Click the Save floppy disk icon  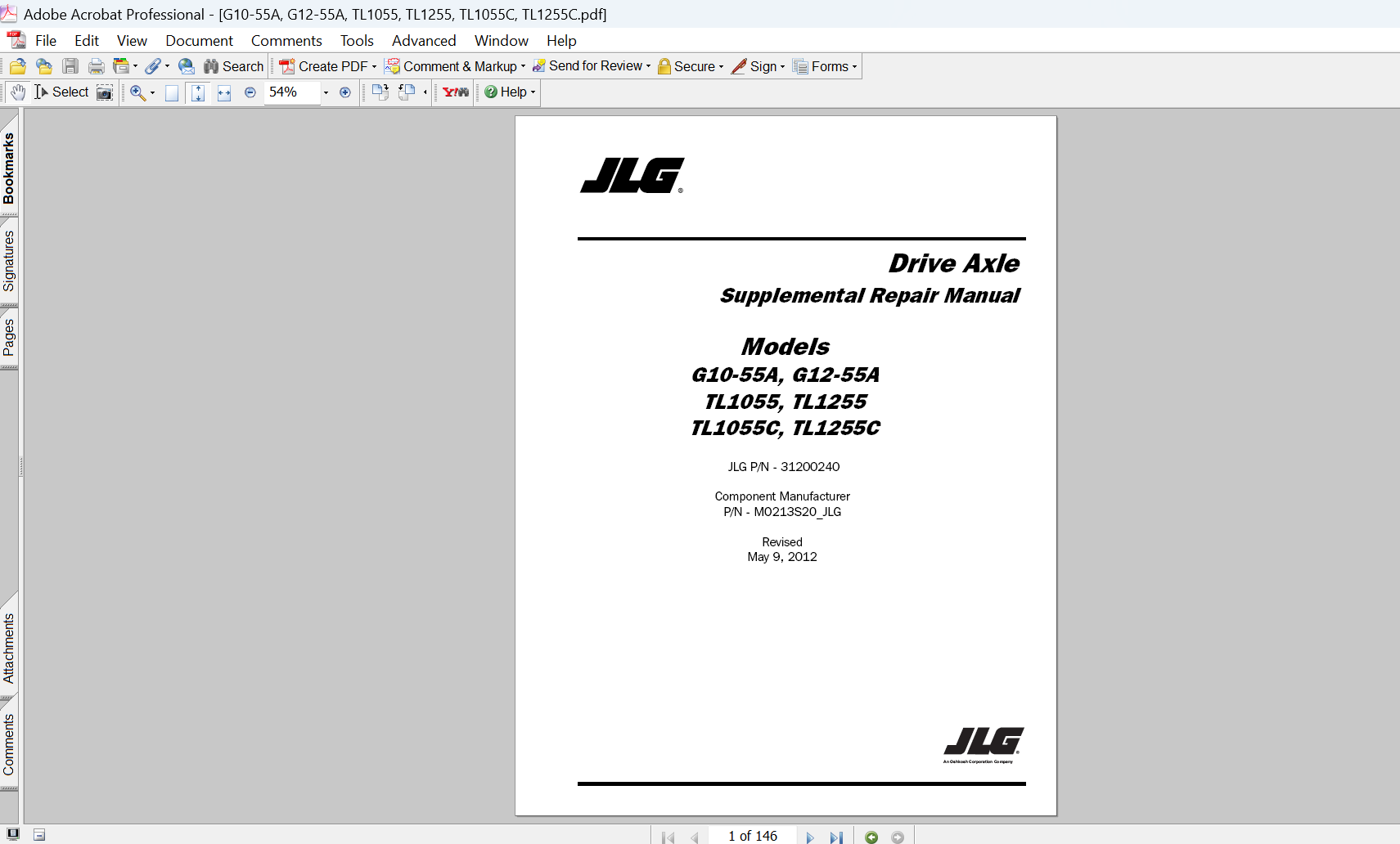click(x=70, y=66)
